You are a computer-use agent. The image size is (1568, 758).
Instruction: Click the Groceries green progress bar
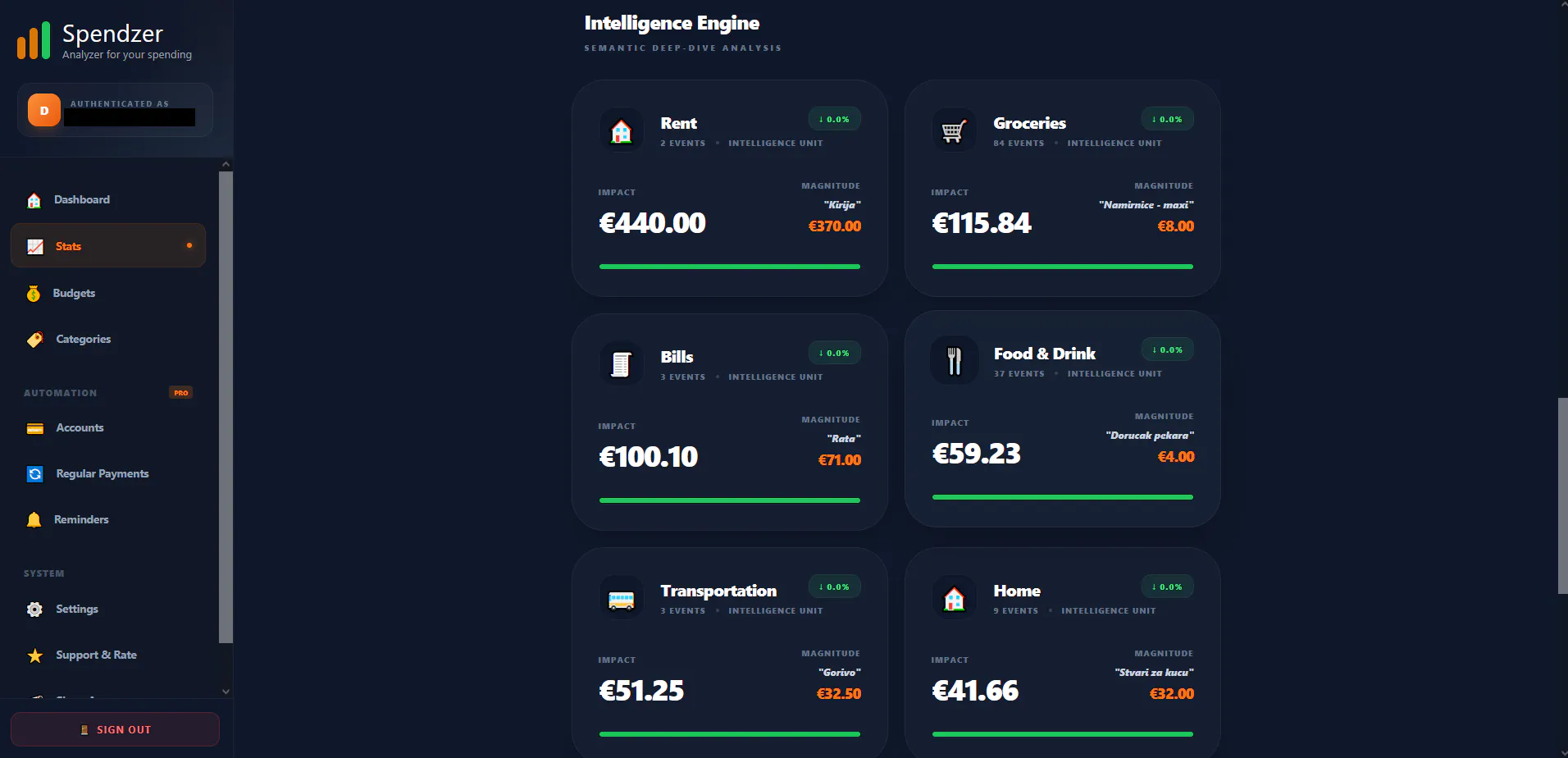(1063, 267)
